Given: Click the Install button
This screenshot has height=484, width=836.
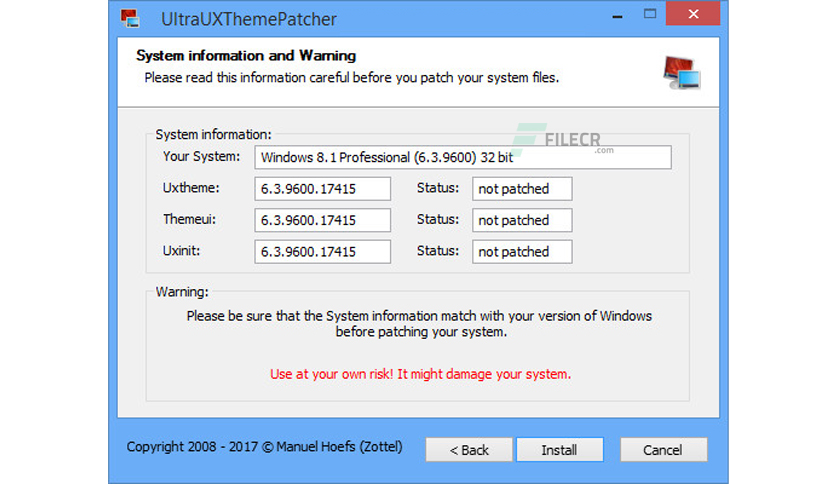Looking at the screenshot, I should pyautogui.click(x=559, y=450).
